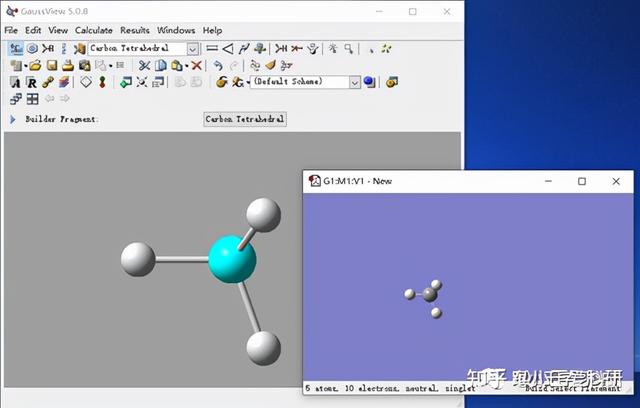The width and height of the screenshot is (640, 408).
Task: Click the blue sphere icon
Action: [369, 82]
